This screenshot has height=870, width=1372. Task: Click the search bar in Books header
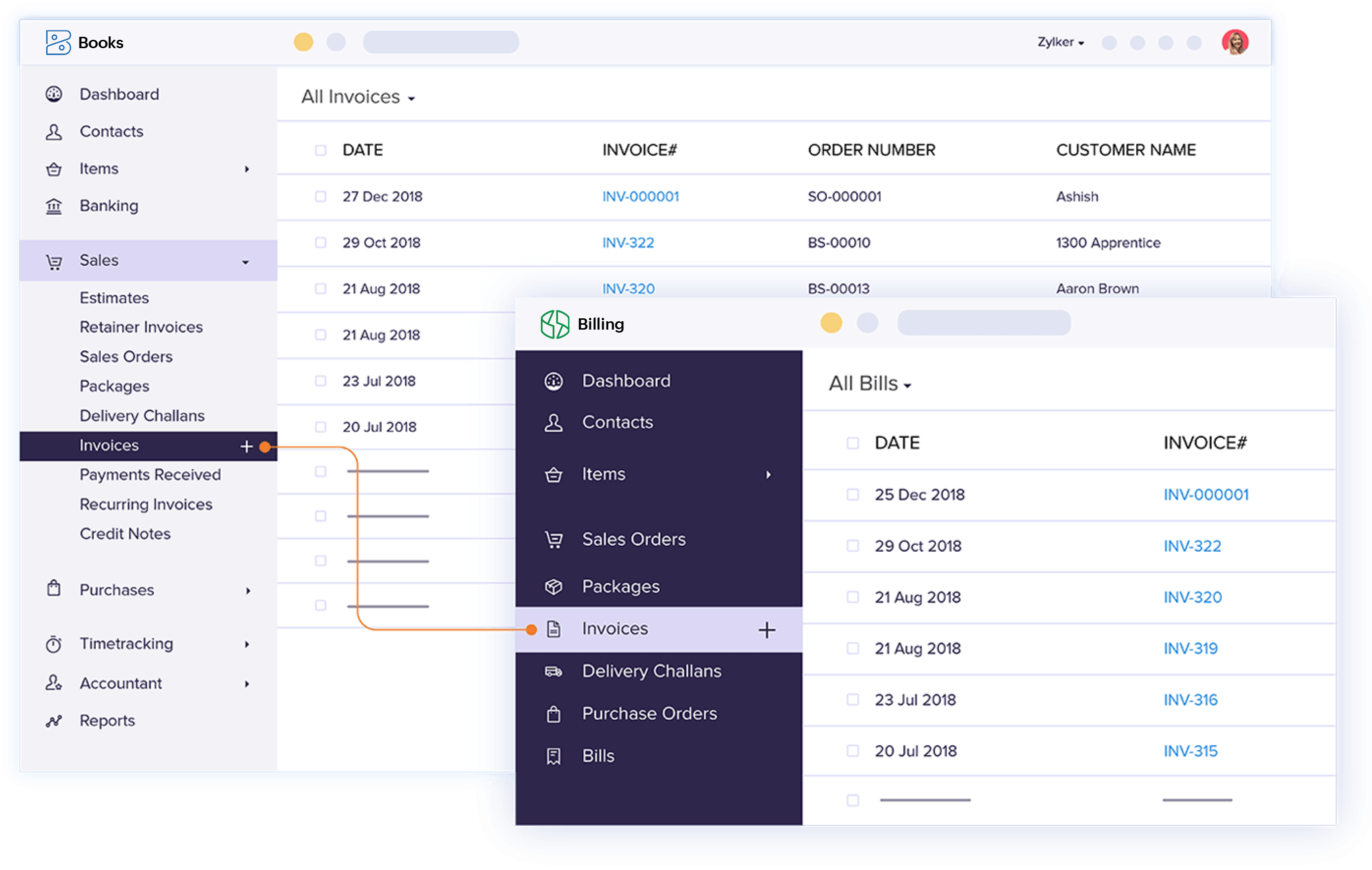[x=441, y=42]
